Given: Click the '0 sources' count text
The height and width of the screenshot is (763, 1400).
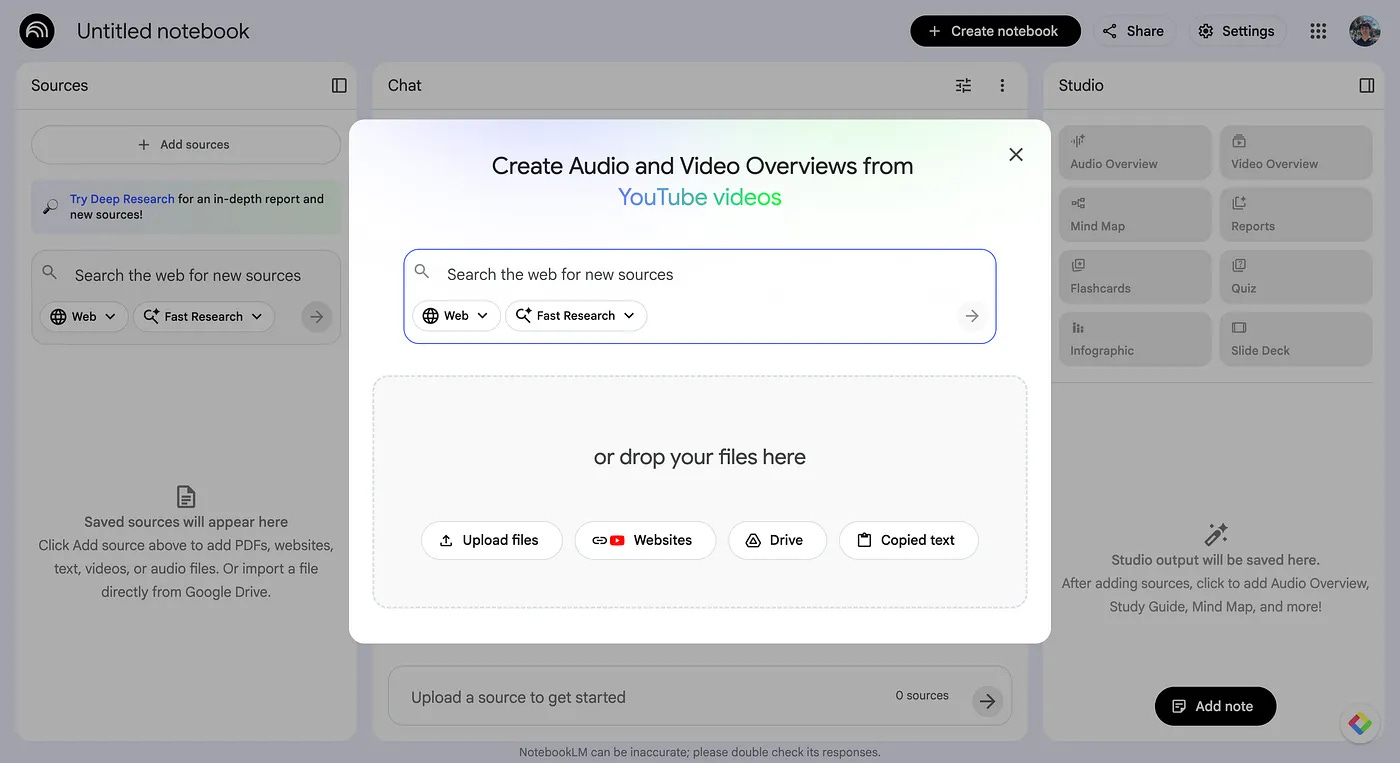Looking at the screenshot, I should [922, 695].
